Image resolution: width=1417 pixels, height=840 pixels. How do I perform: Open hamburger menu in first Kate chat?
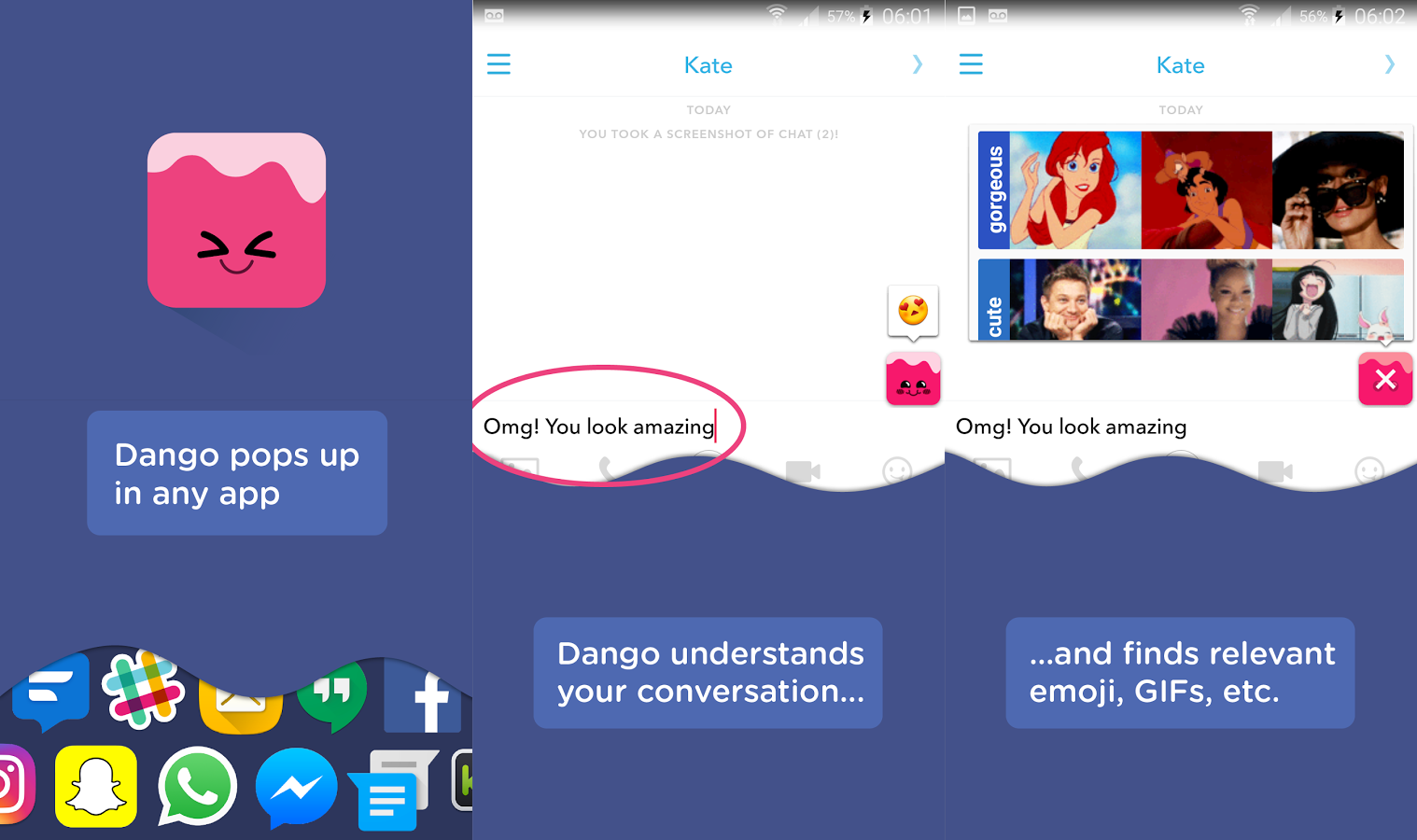point(498,63)
